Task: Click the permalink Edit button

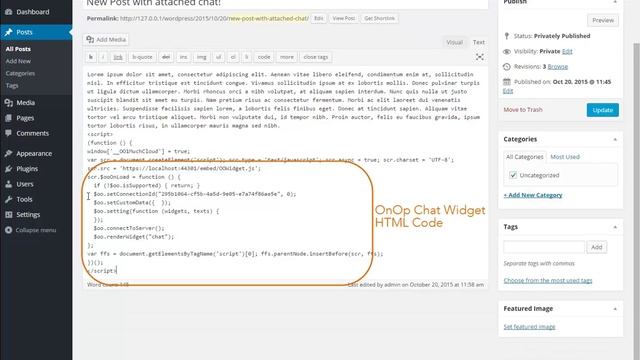Action: tap(318, 18)
